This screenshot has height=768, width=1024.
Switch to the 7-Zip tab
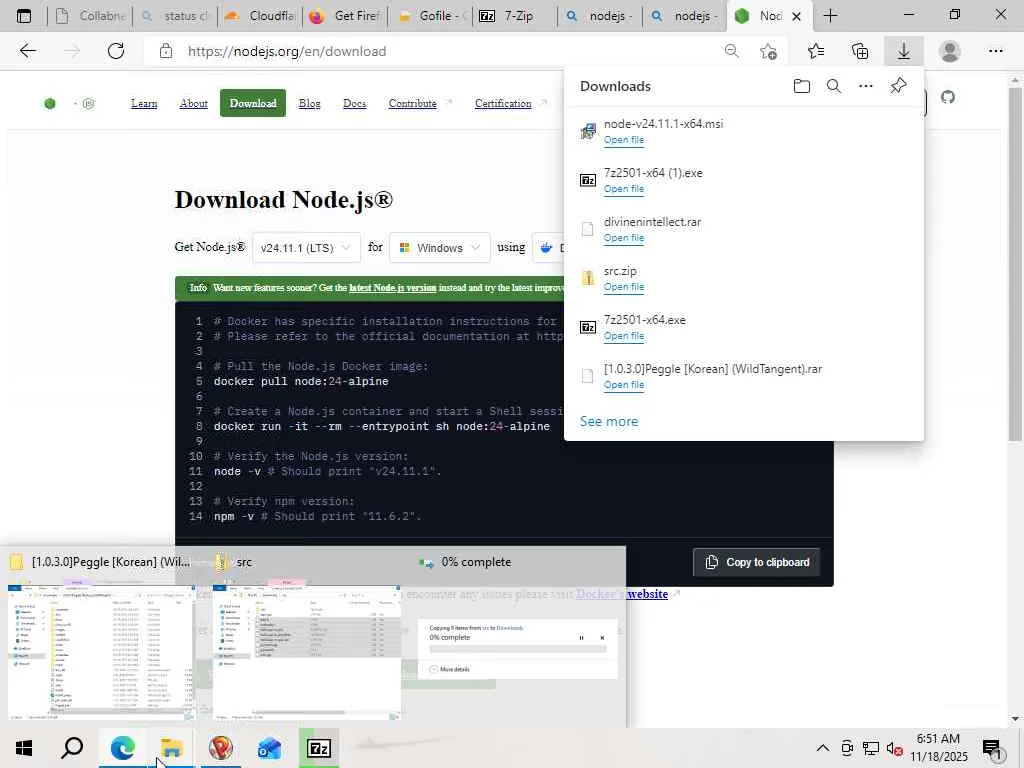[515, 16]
